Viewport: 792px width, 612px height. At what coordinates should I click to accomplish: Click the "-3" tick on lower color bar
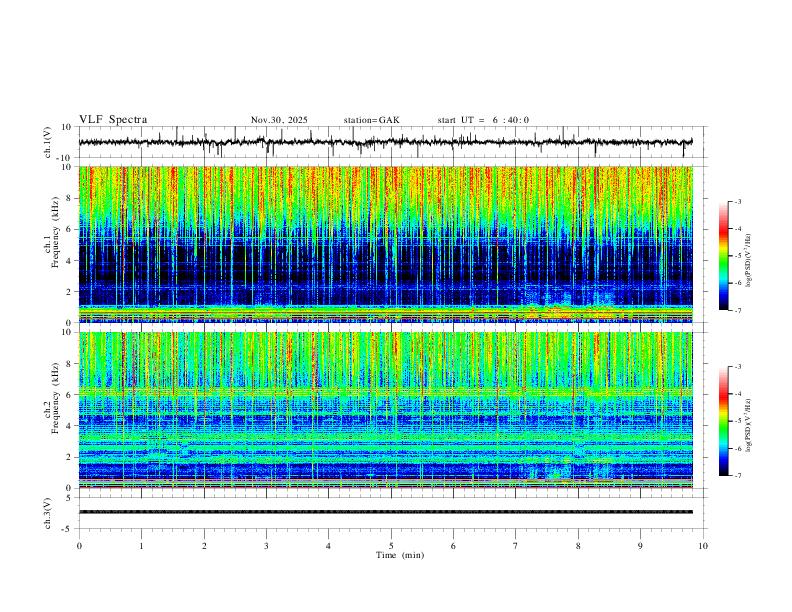[x=738, y=367]
